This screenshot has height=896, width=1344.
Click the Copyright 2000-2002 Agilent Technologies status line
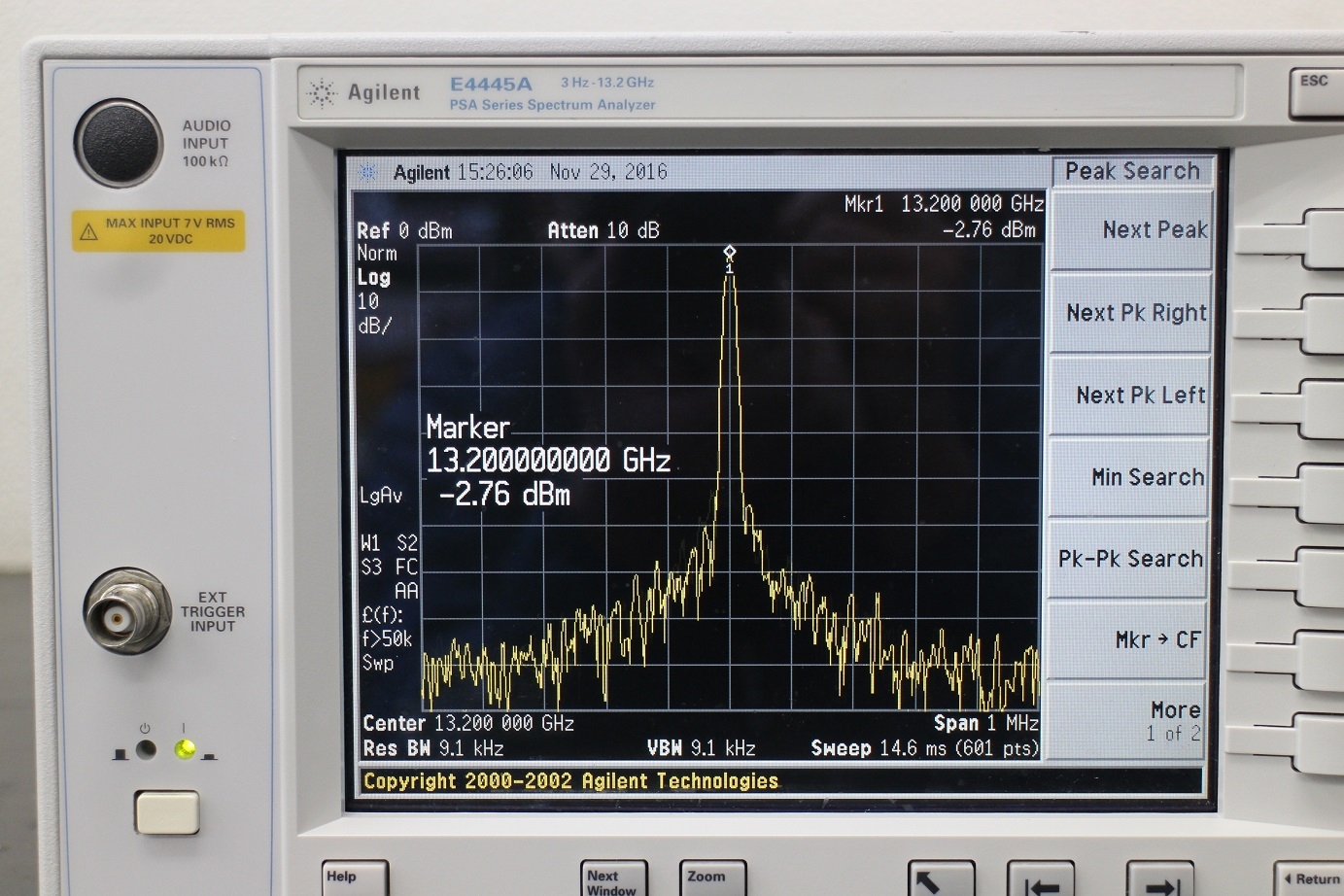[570, 781]
